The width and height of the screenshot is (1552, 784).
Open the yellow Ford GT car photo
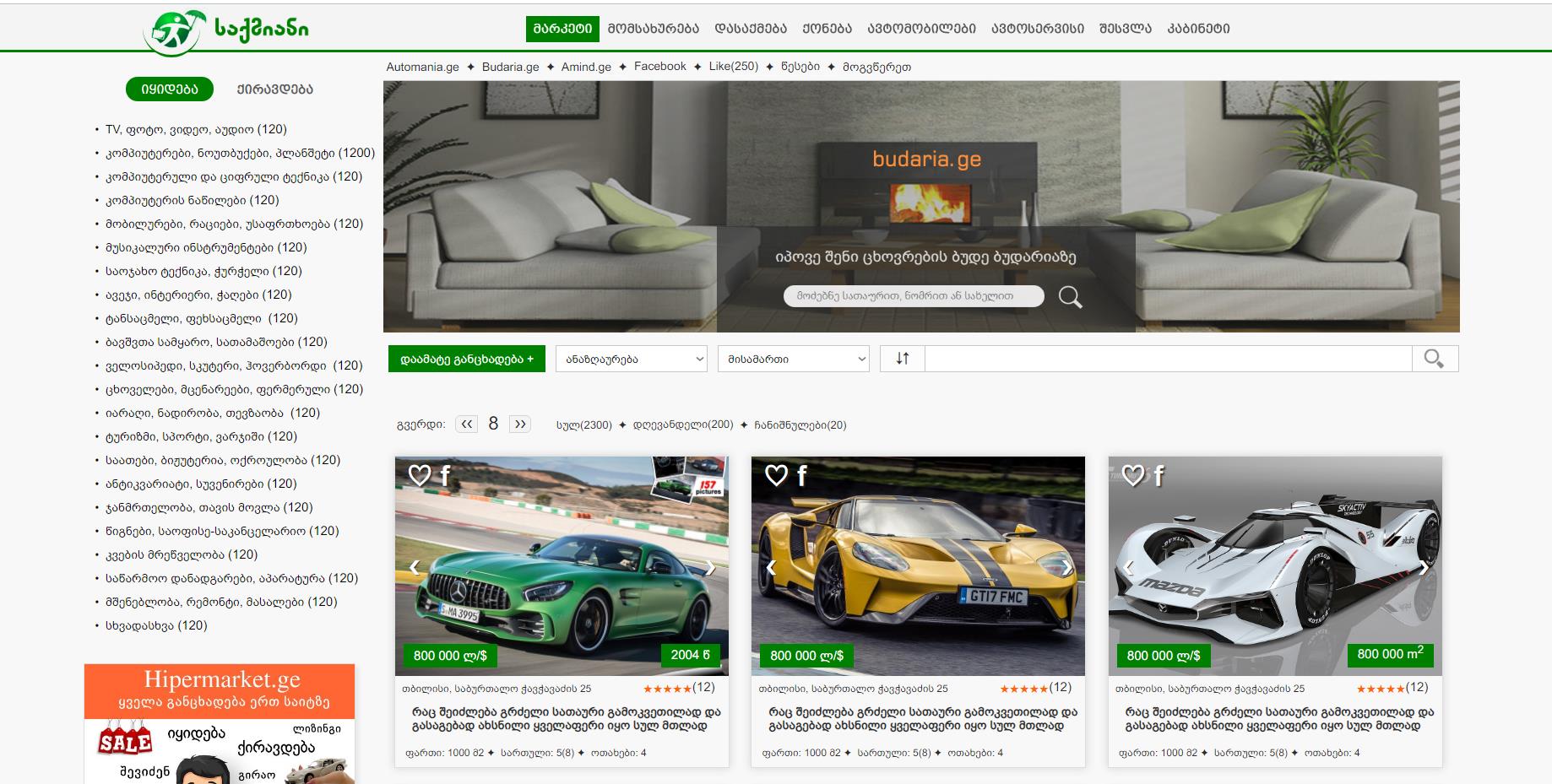coord(918,565)
